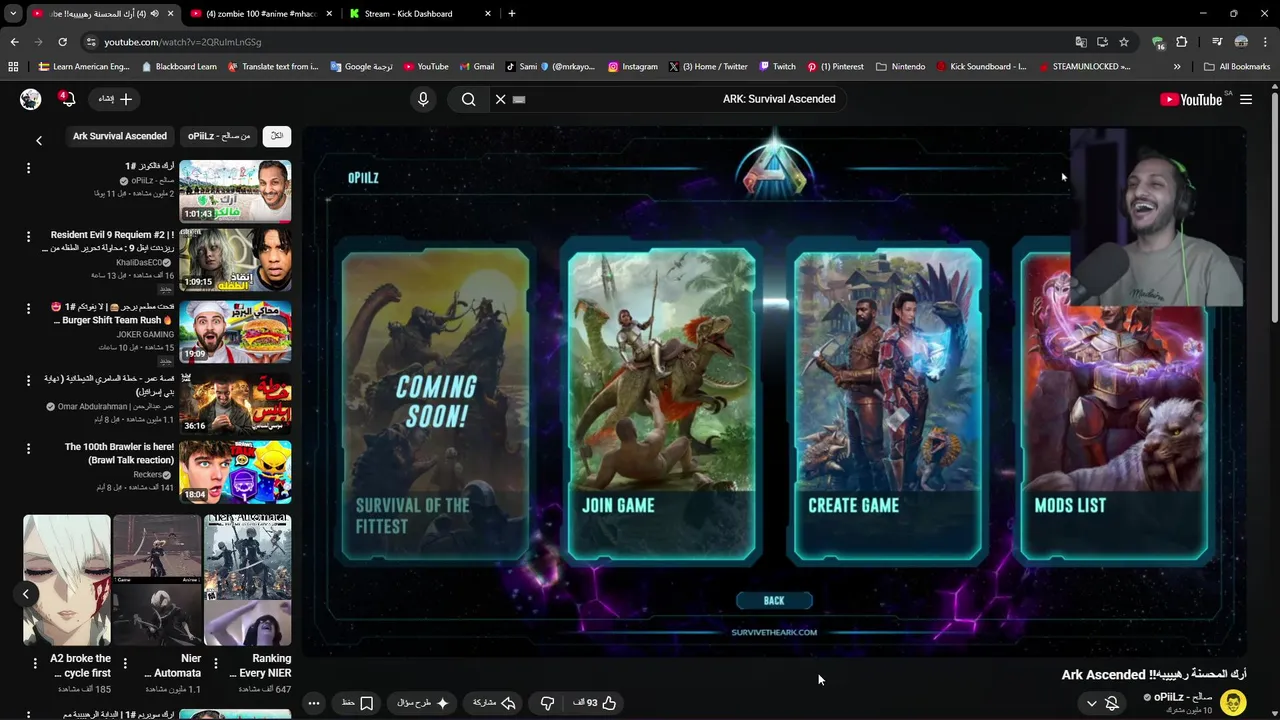Viewport: 1280px width, 720px height.
Task: Open the Burger Shift Team Rush thumbnail
Action: (x=235, y=331)
